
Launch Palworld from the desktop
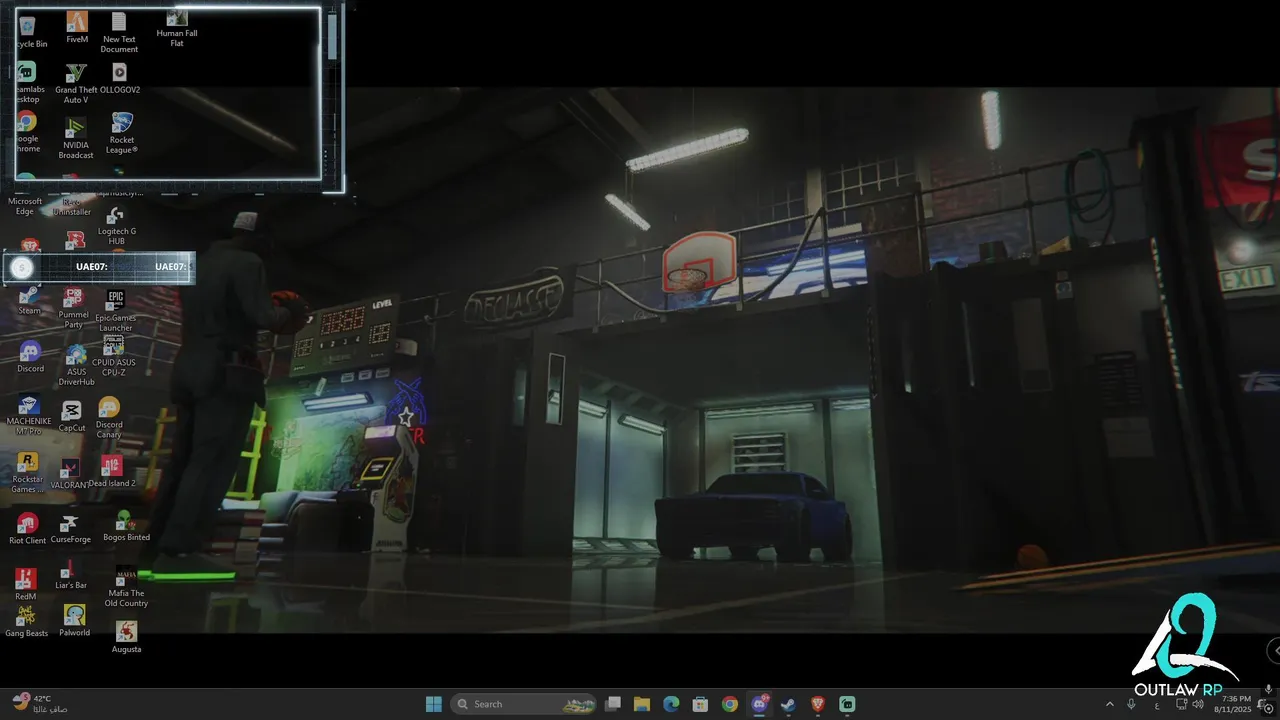(x=74, y=621)
